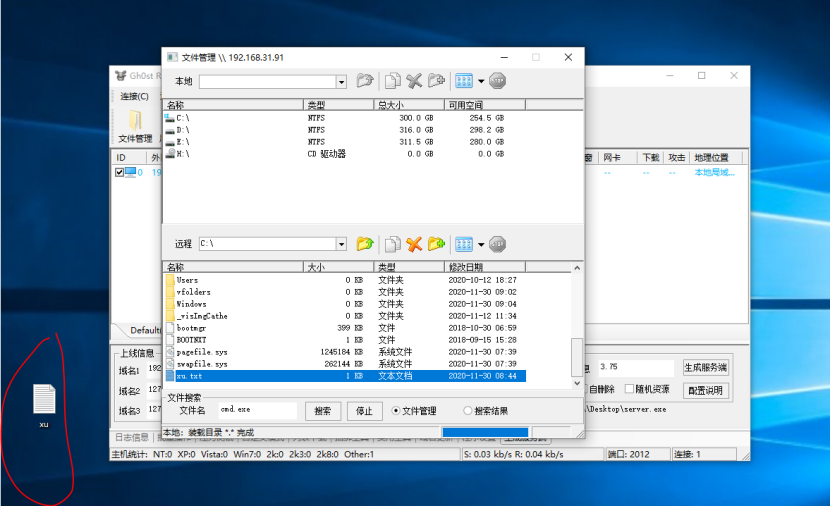
Task: Click the 3.75 version field in Gh0st window
Action: 636,367
